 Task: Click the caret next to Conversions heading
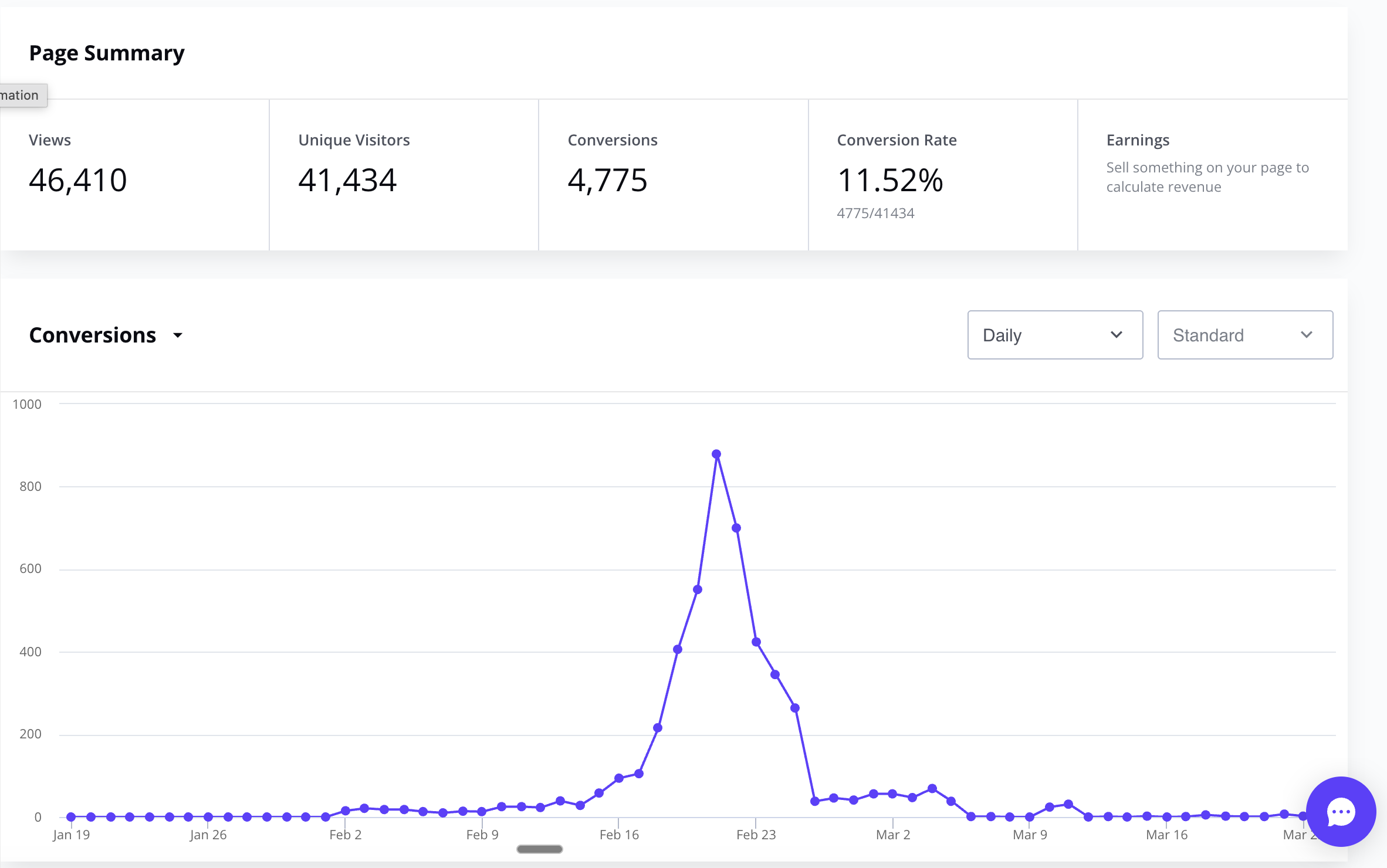177,335
